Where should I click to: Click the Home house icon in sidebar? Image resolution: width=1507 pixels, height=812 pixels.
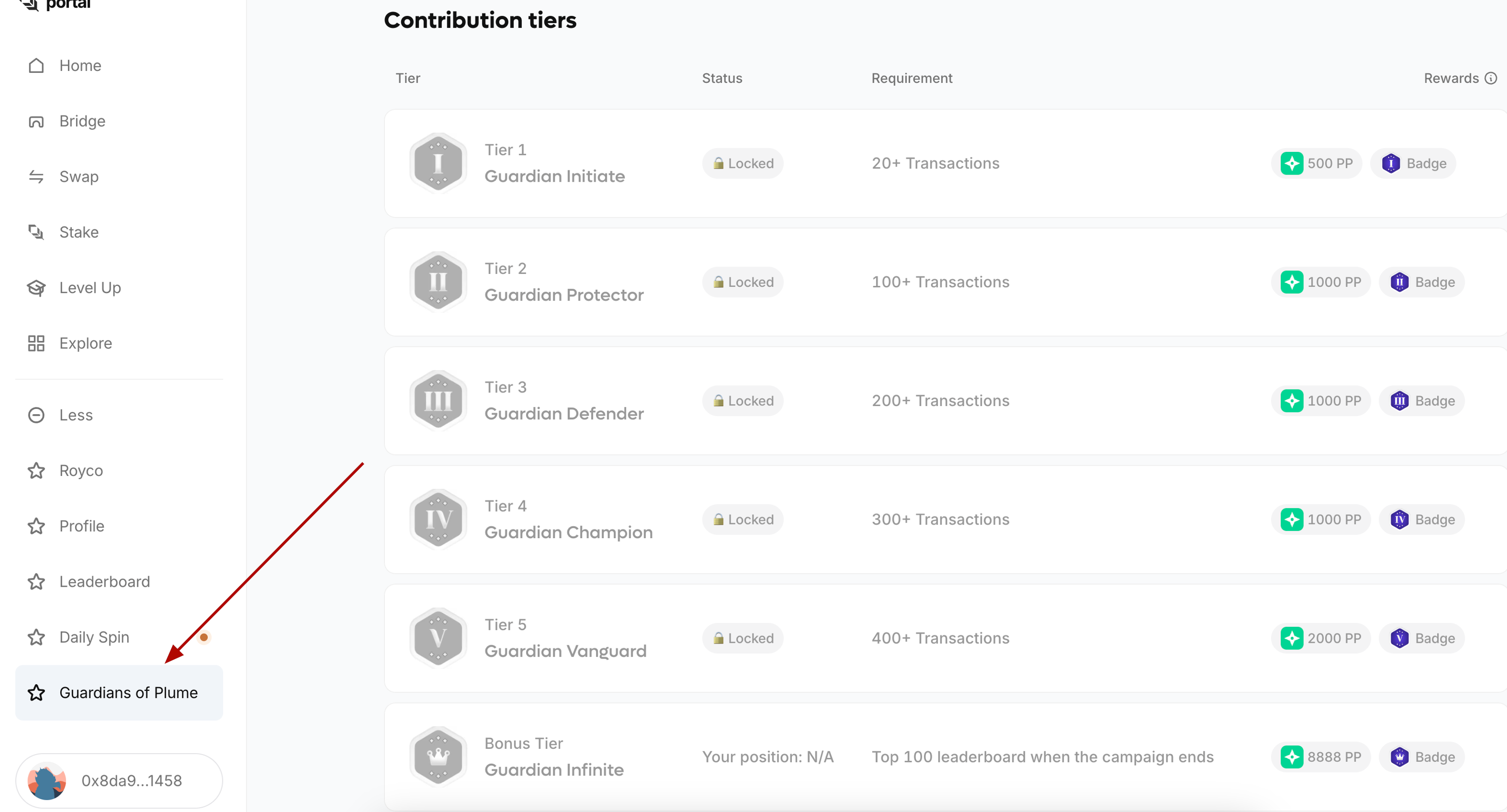[36, 66]
